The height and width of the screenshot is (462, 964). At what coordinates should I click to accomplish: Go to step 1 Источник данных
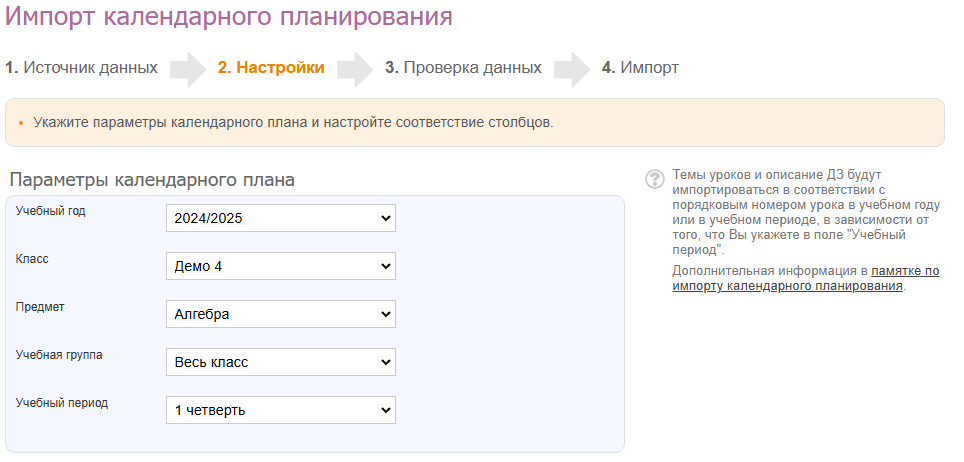click(x=81, y=68)
